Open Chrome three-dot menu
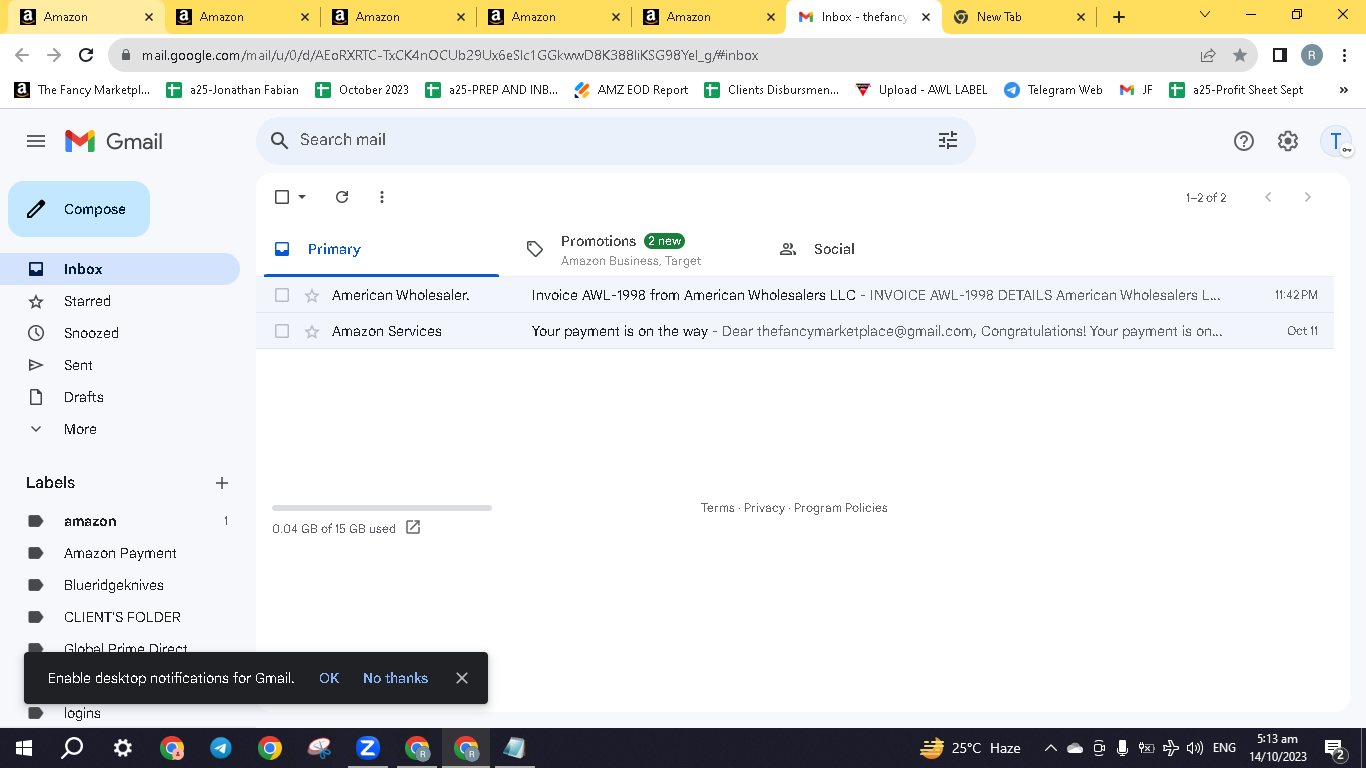Screen dimensions: 1366x768 click(x=1344, y=56)
